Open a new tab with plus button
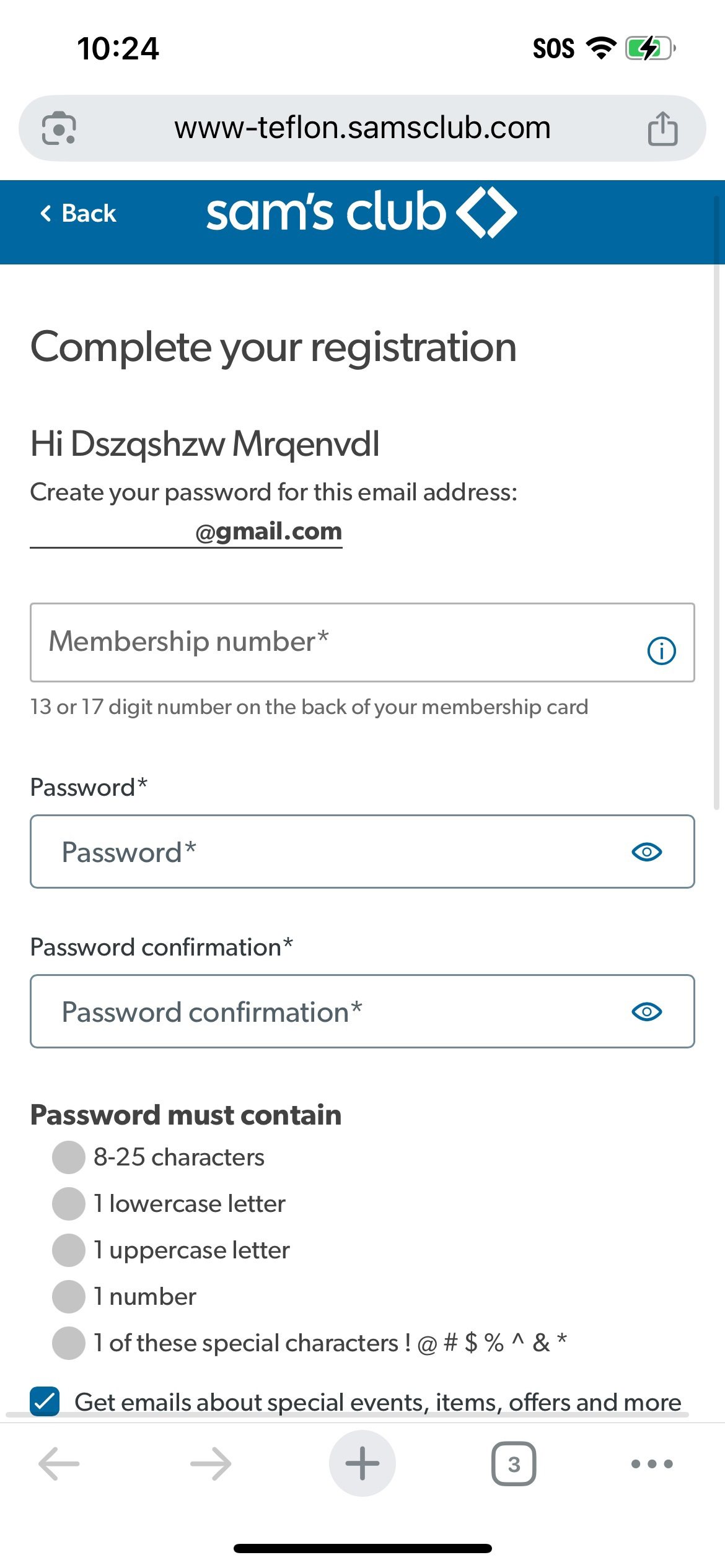Viewport: 725px width, 1568px height. pyautogui.click(x=362, y=1463)
